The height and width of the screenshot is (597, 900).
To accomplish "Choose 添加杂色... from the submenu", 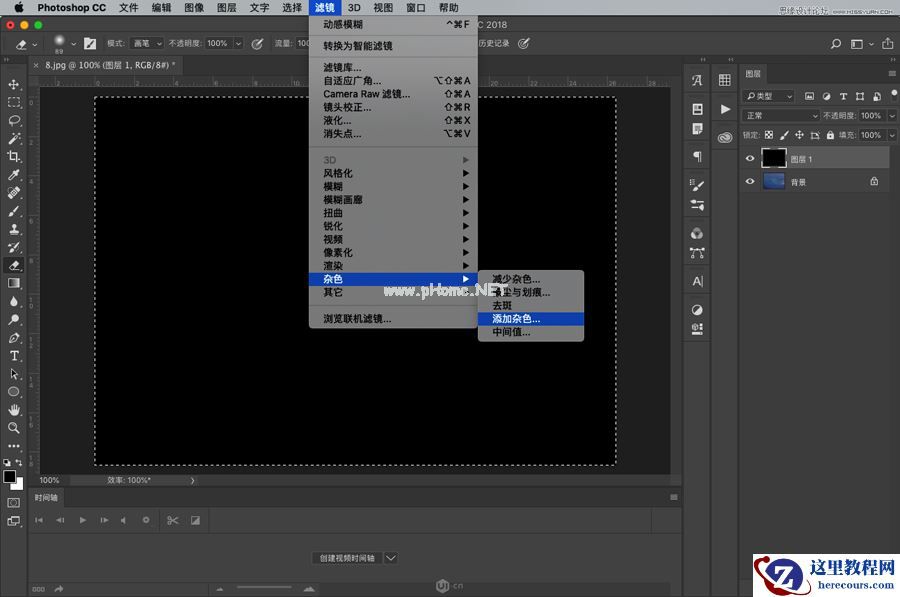I will (516, 319).
